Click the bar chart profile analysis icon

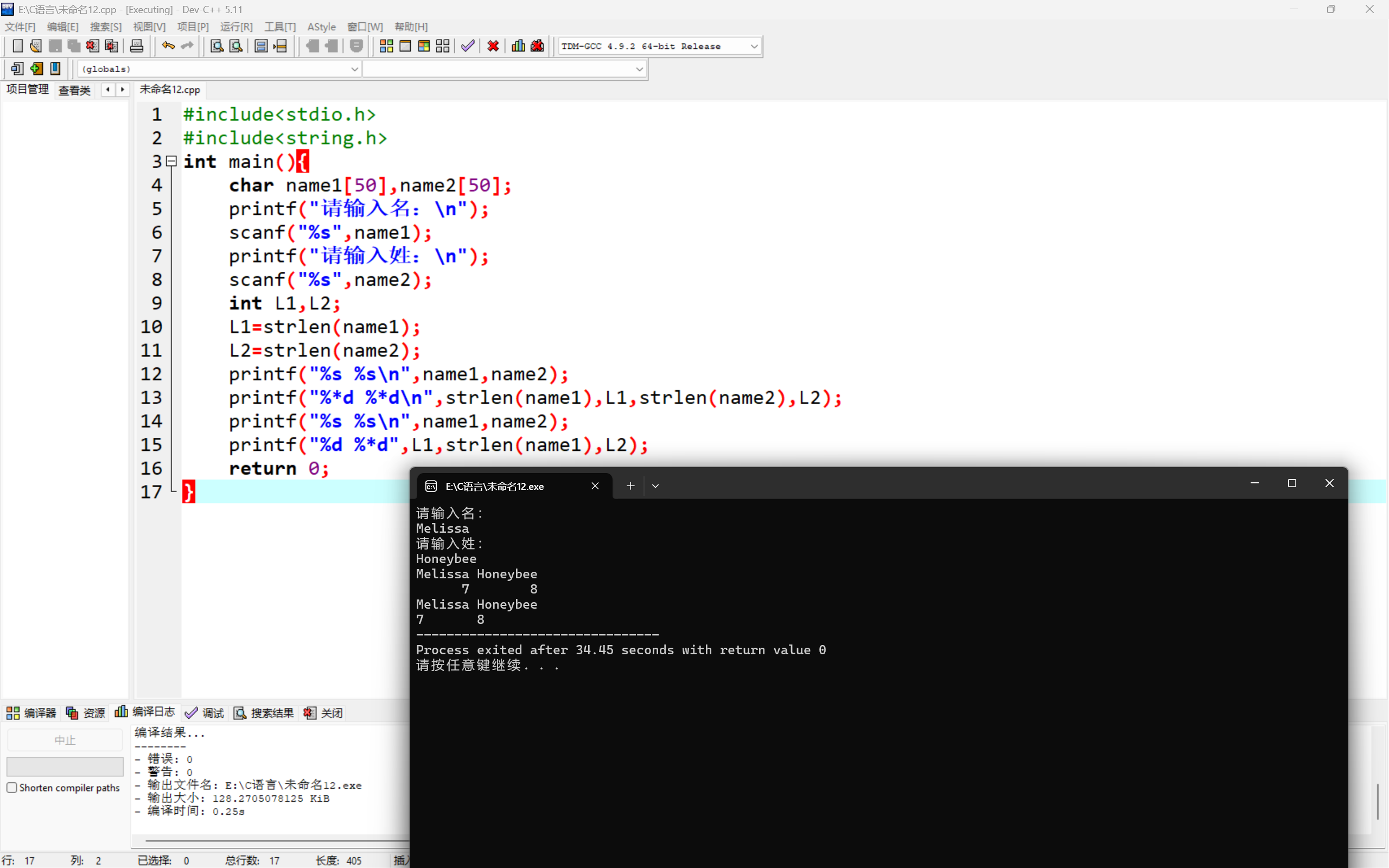(518, 46)
